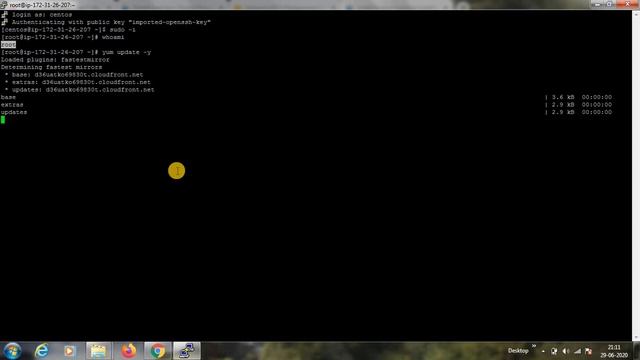640x360 pixels.
Task: Click the highlighted 'root' output
Action: [x=8, y=44]
